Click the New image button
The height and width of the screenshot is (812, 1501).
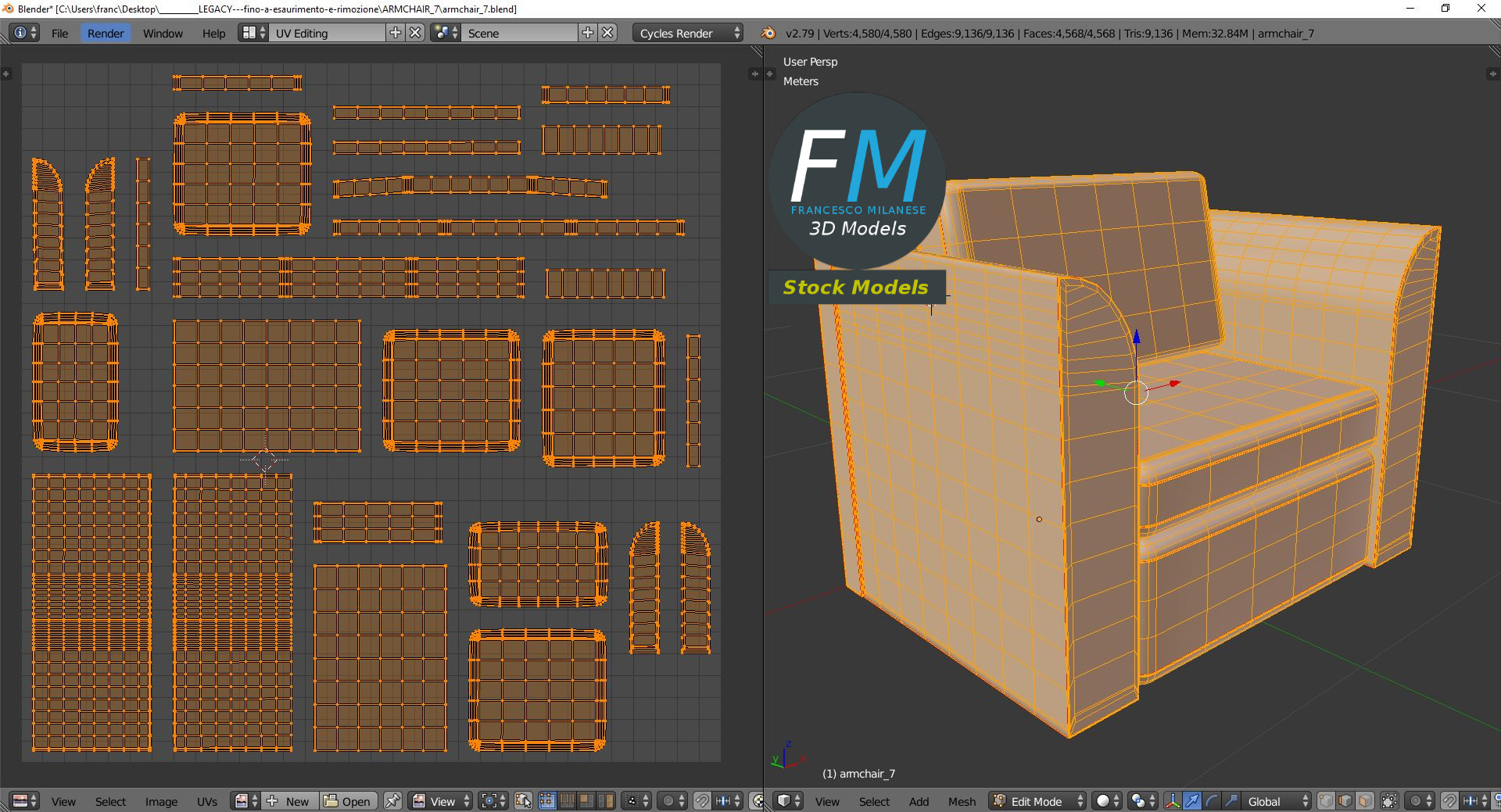(289, 801)
